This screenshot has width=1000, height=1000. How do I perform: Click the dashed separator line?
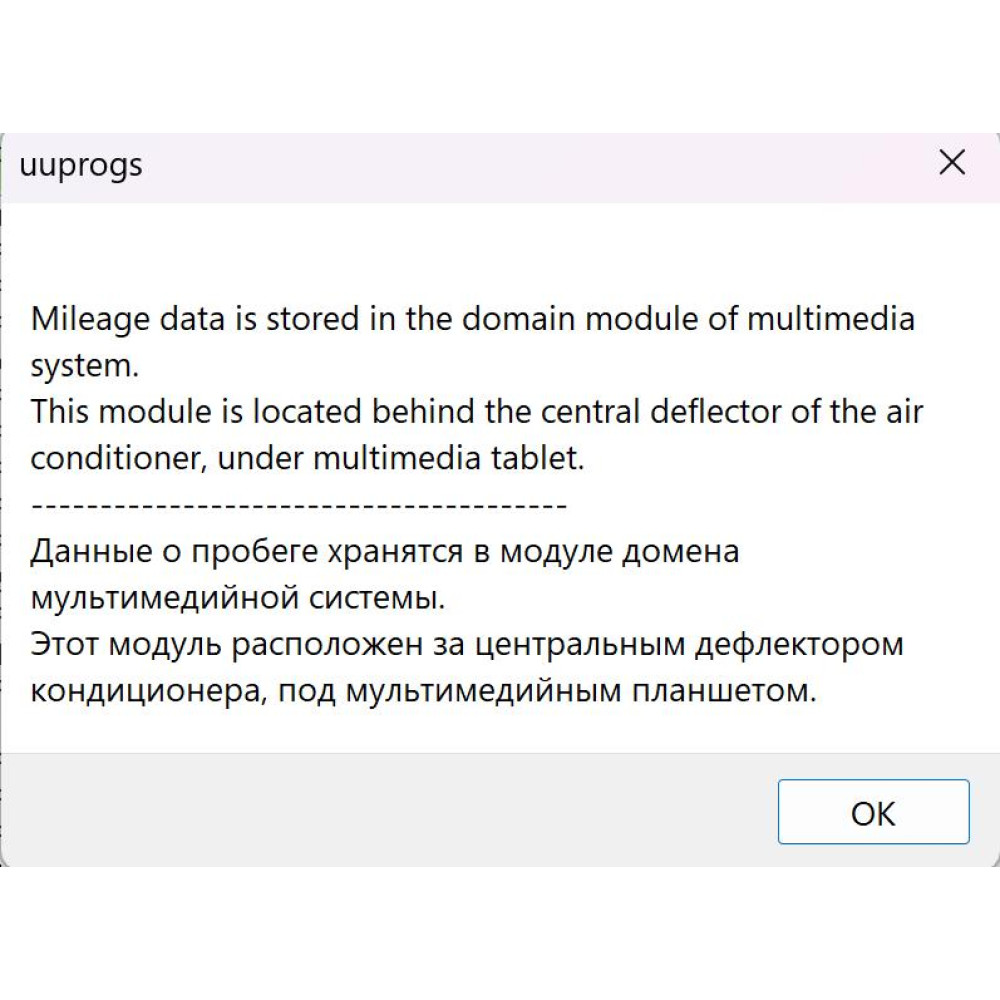(298, 506)
